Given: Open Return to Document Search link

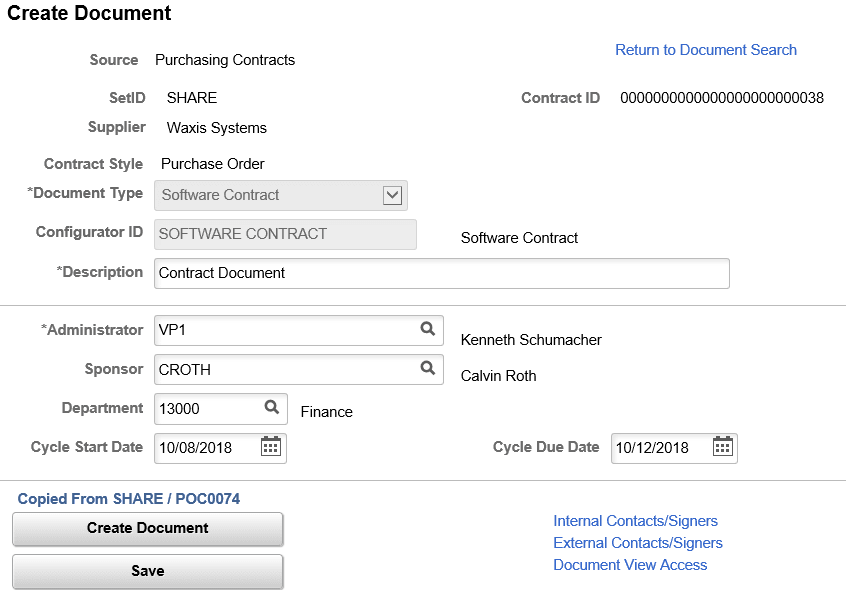Looking at the screenshot, I should [706, 49].
